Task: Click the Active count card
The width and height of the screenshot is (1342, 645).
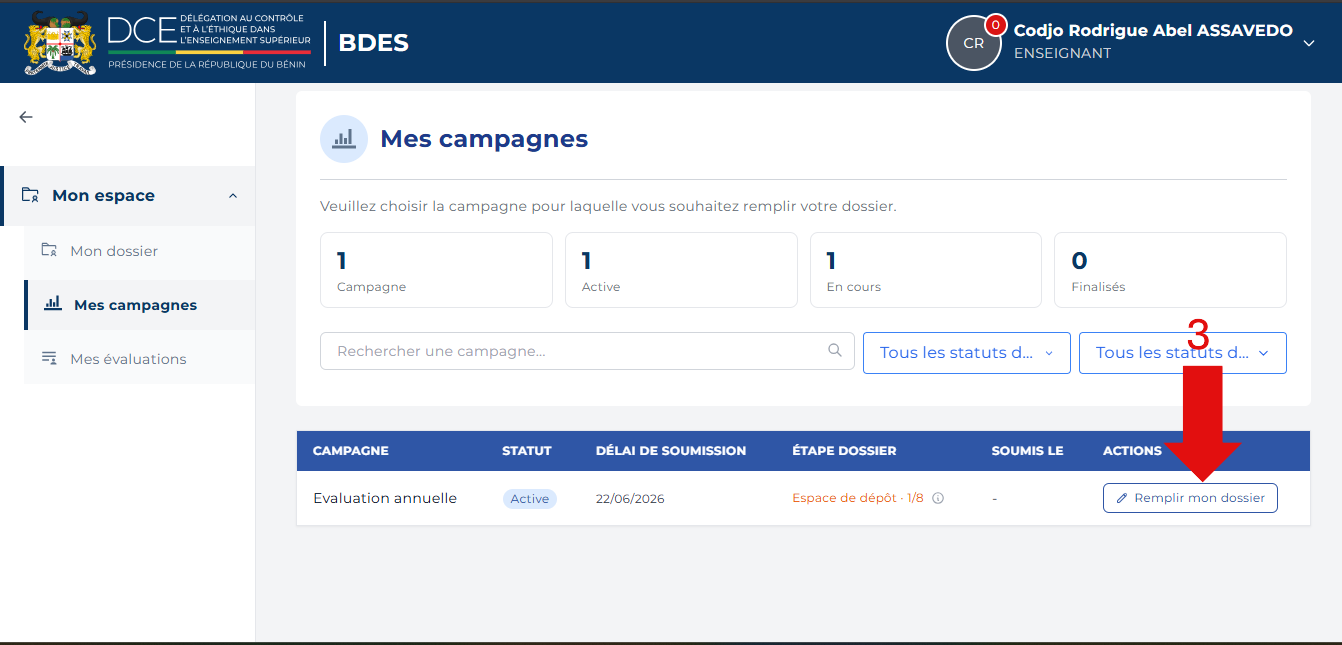Action: click(x=681, y=270)
